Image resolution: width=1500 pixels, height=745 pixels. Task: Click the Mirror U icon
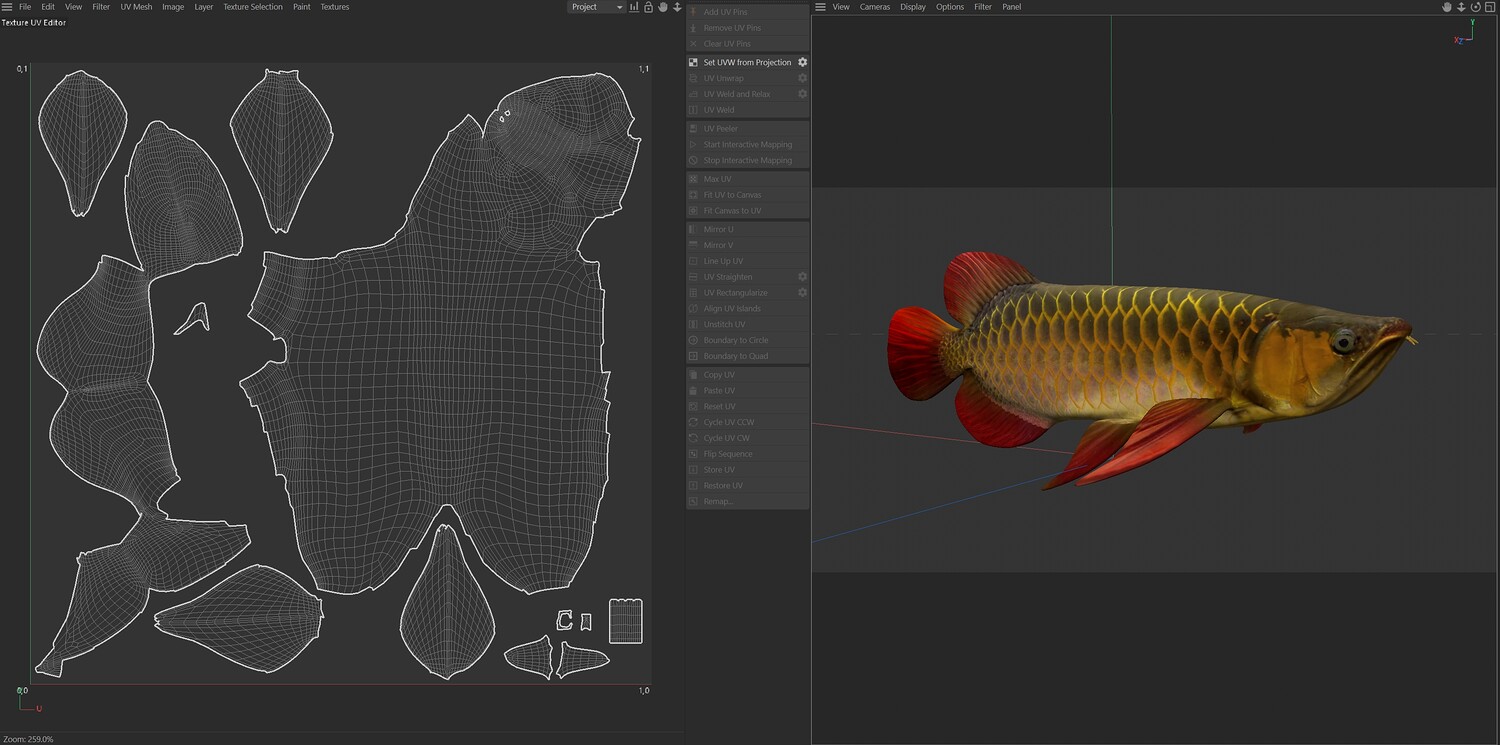click(694, 229)
